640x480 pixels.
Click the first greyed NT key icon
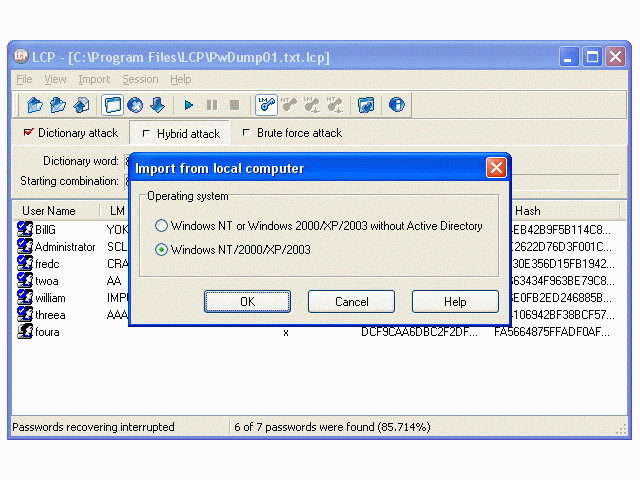coord(289,105)
